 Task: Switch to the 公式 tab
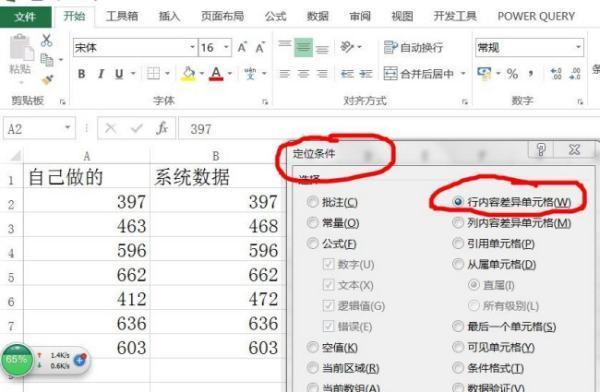(276, 16)
